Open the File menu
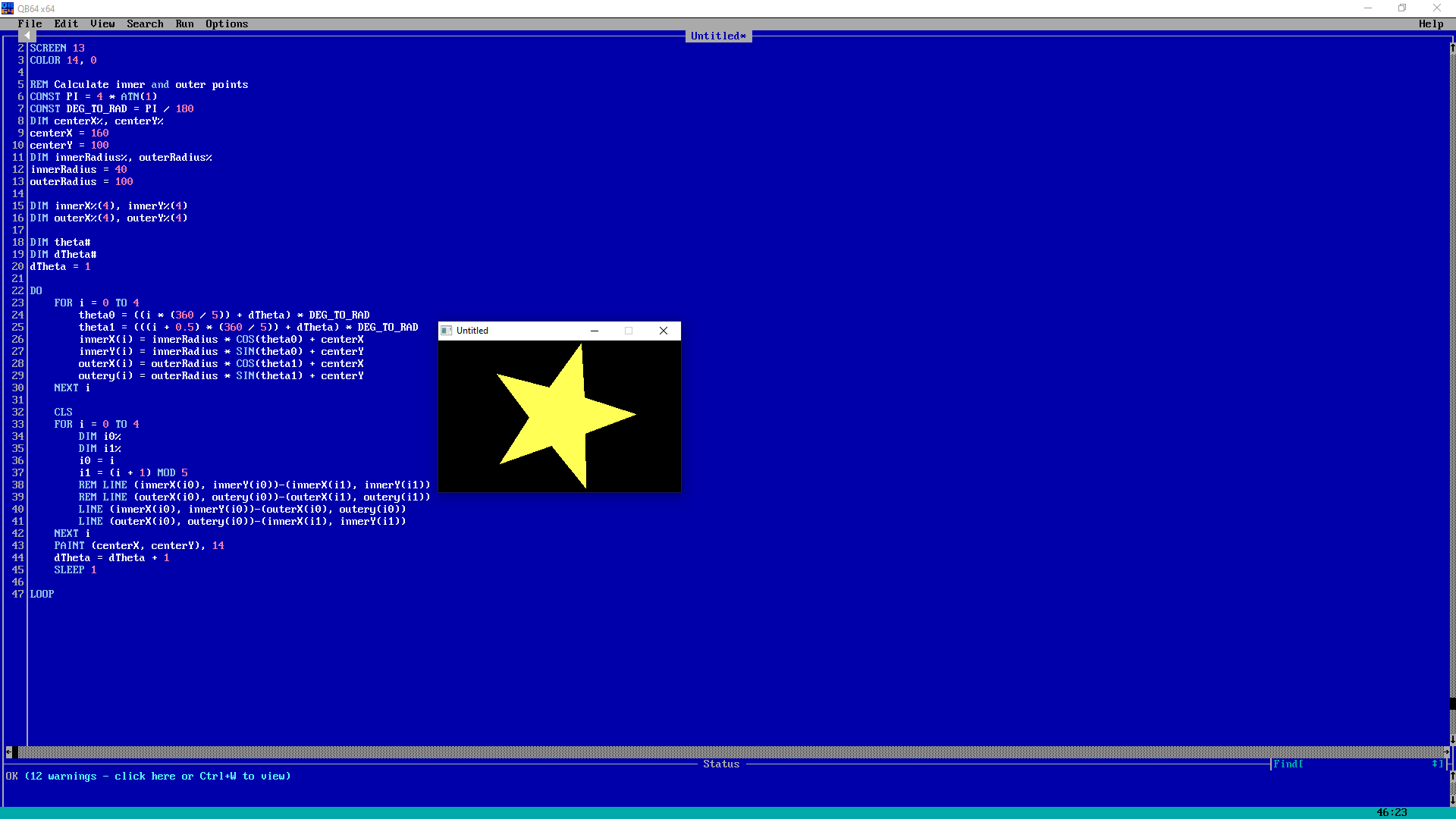The height and width of the screenshot is (819, 1456). click(x=30, y=24)
